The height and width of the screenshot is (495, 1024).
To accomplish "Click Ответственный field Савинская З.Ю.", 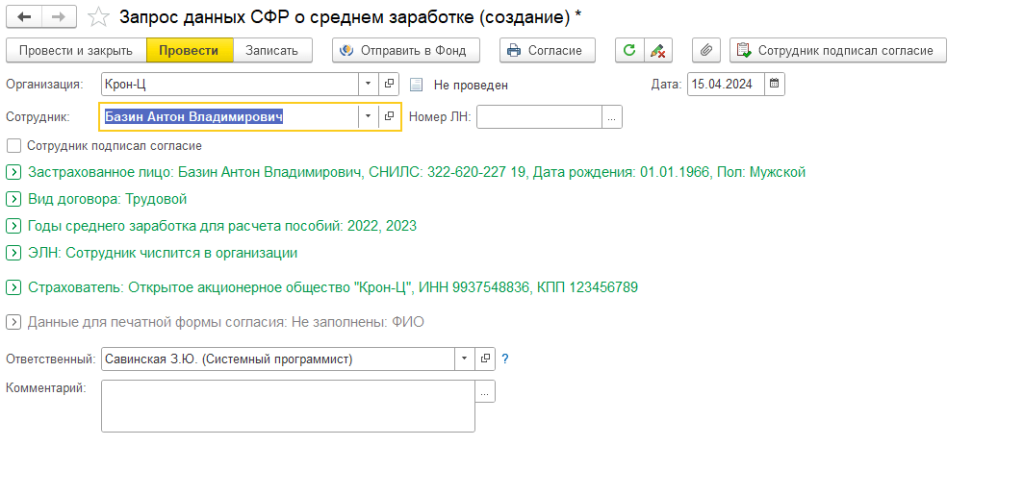I will (x=278, y=359).
